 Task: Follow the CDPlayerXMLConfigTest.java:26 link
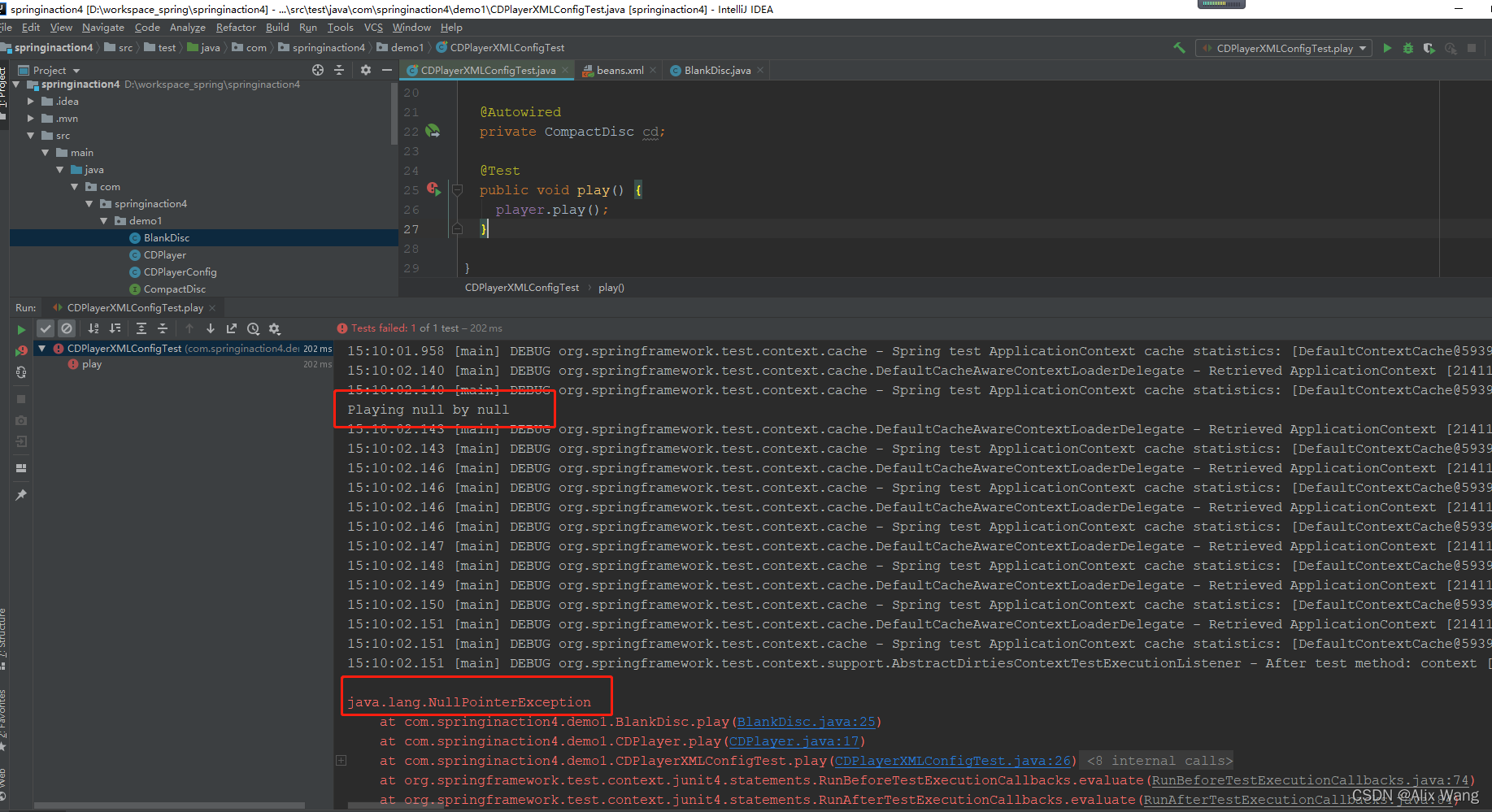pos(953,761)
